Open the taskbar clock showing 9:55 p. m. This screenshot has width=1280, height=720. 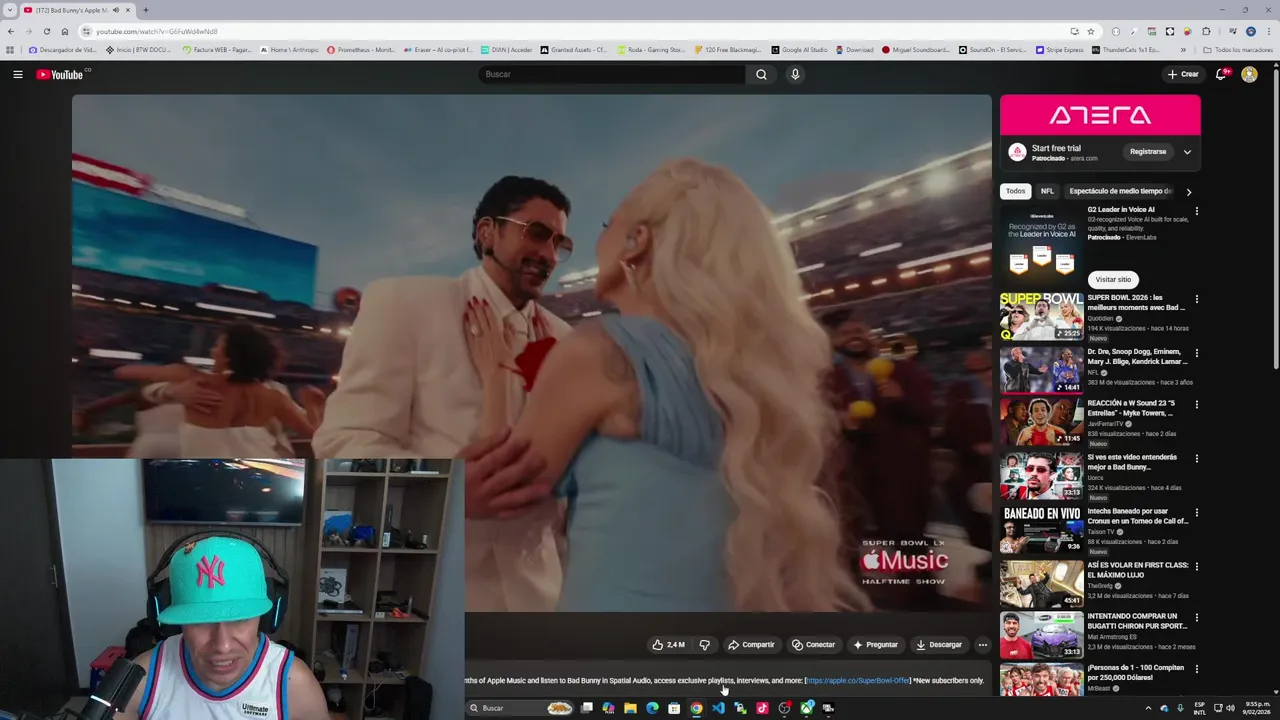(1257, 708)
